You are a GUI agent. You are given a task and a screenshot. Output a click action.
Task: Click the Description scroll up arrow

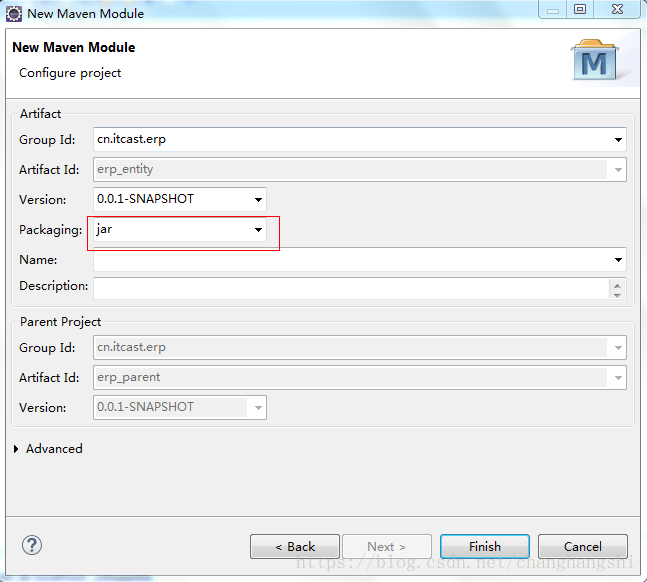(617, 285)
